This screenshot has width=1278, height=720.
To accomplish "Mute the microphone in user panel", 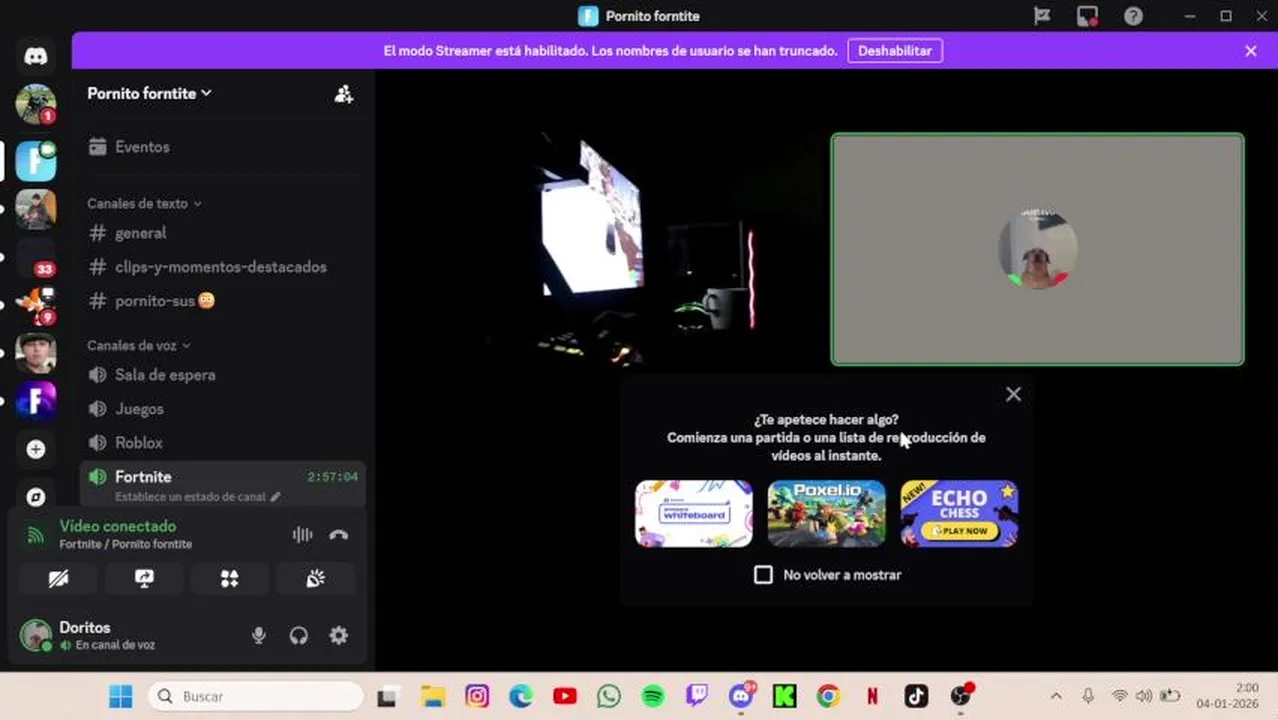I will point(259,635).
